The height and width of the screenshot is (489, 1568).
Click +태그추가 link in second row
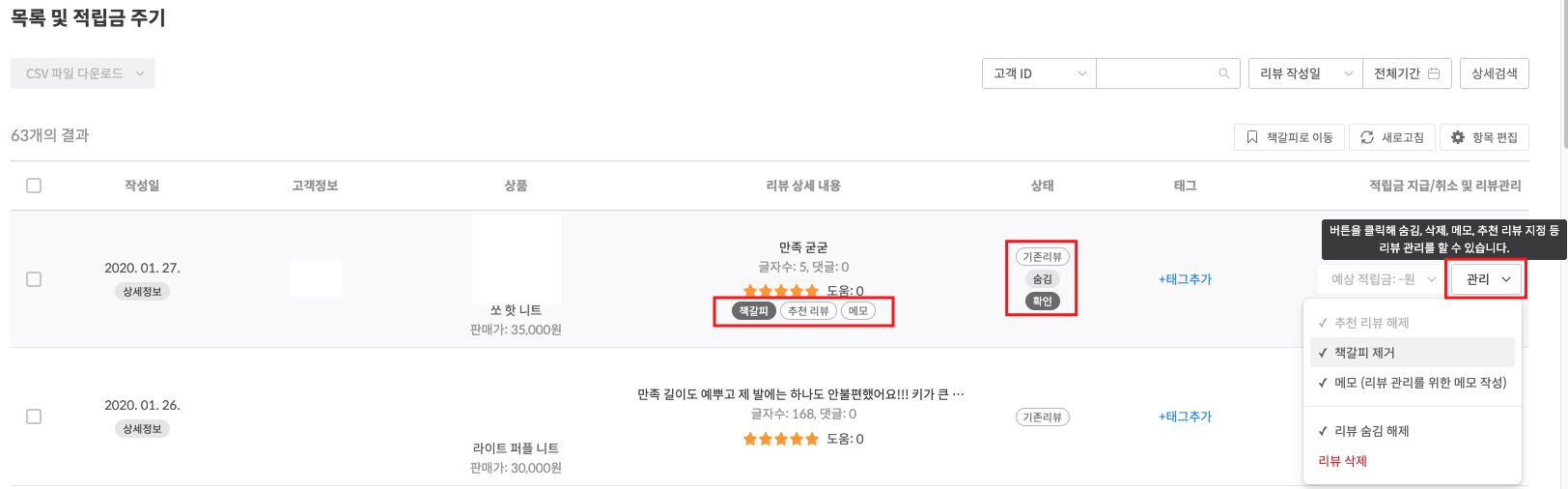click(1185, 417)
